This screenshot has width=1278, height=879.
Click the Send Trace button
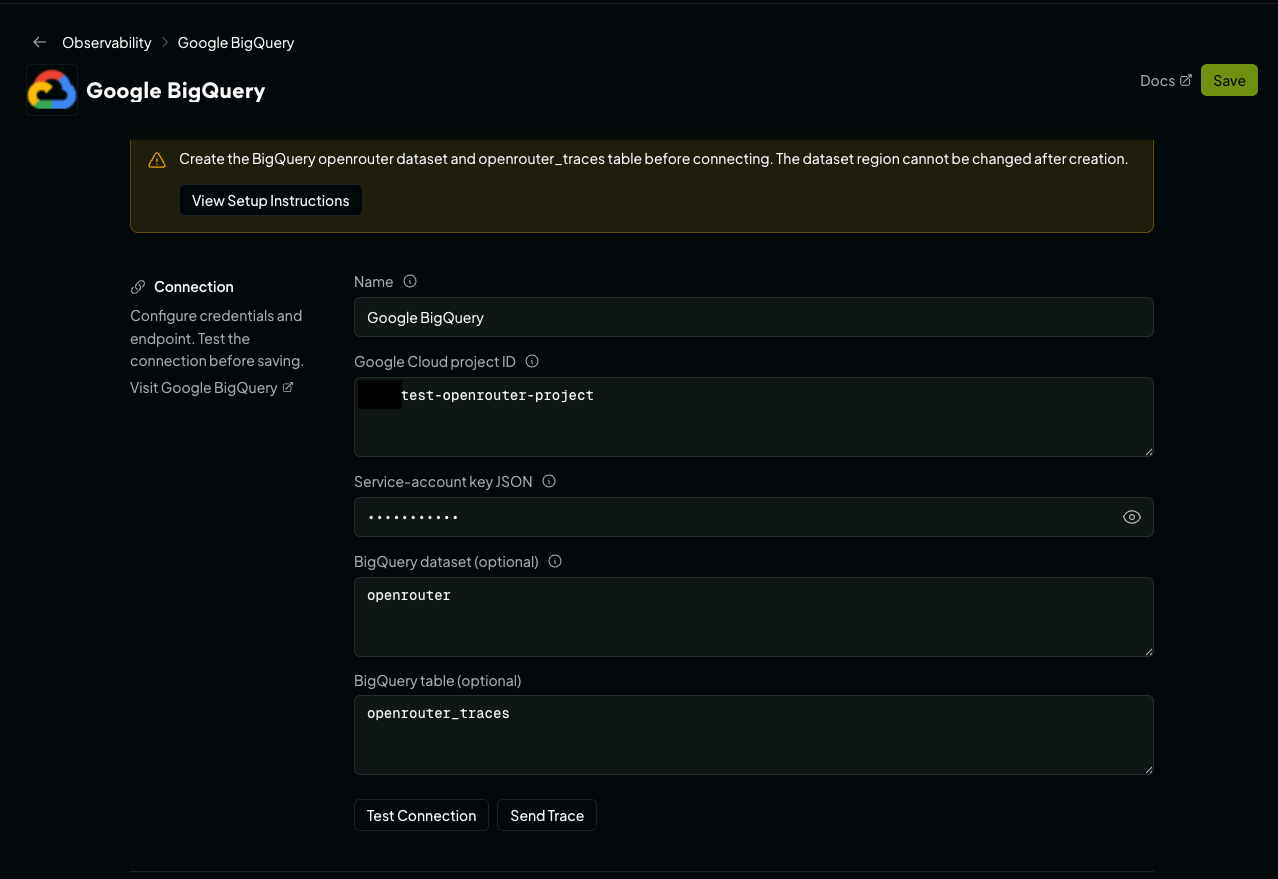click(547, 815)
